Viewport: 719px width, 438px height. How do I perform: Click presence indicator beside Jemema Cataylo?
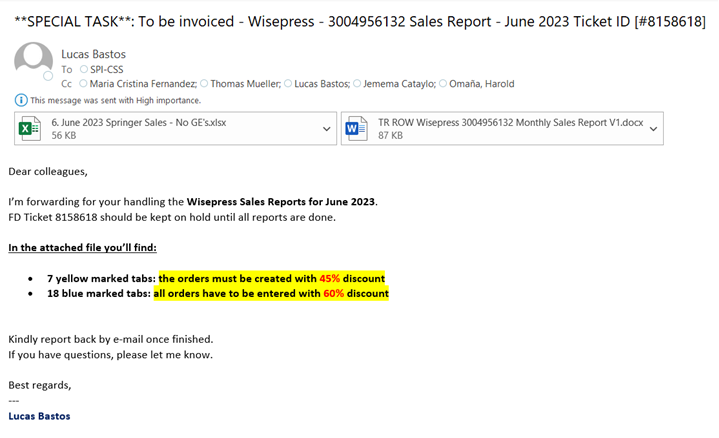357,83
